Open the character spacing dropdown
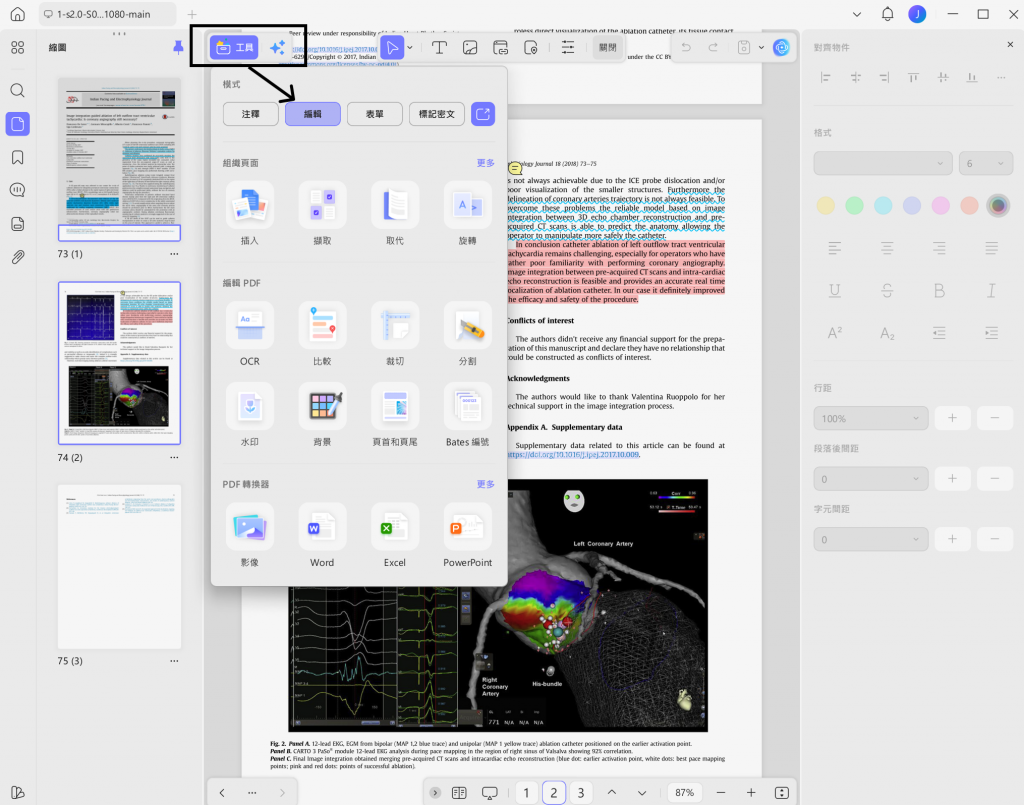Screen dimensions: 1024x805 pos(871,539)
